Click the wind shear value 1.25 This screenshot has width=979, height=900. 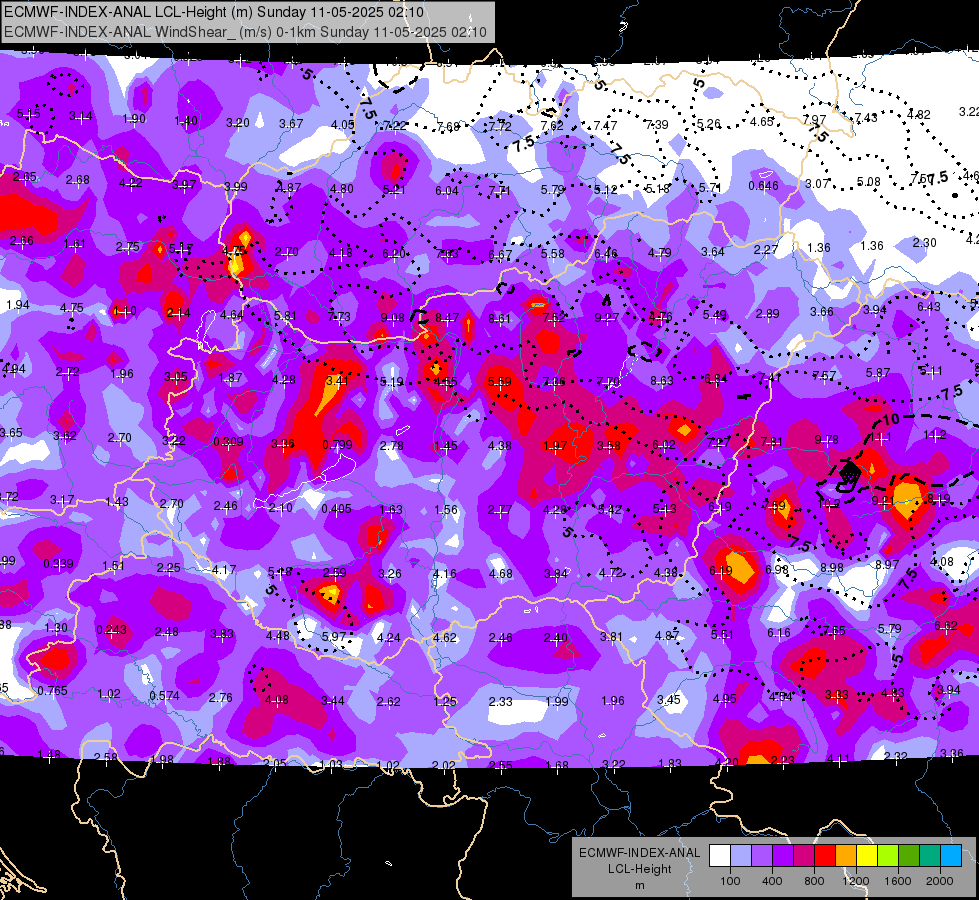pos(445,701)
